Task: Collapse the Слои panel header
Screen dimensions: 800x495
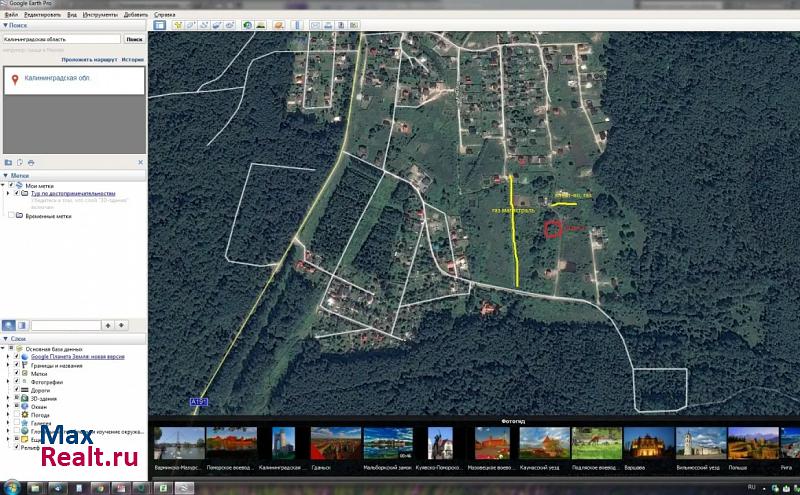Action: (5, 339)
